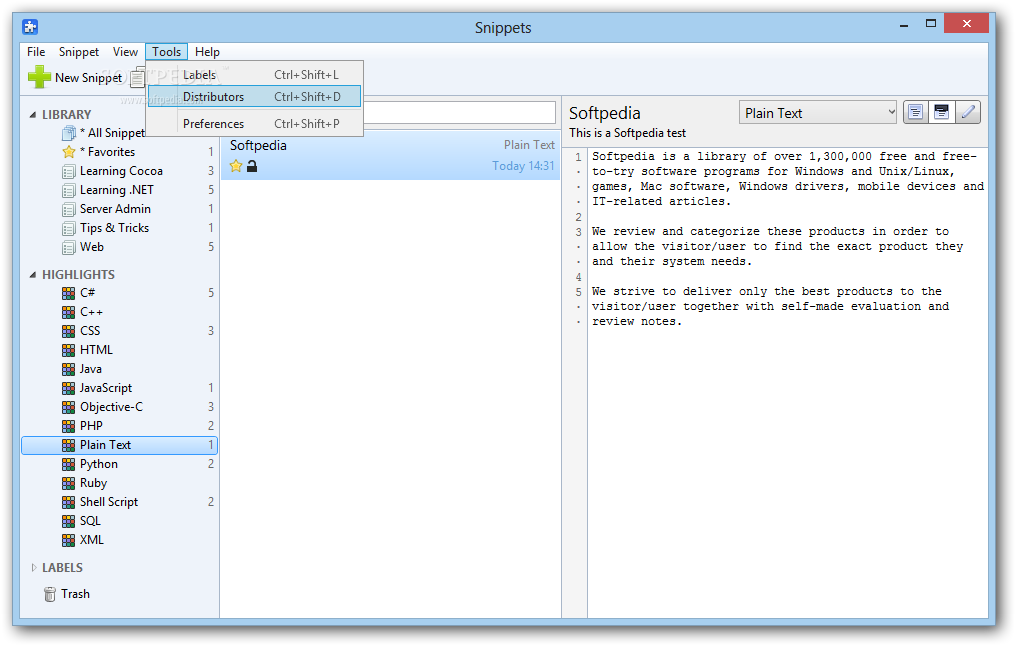The image size is (1016, 646).
Task: Open the Help menu
Action: (x=207, y=52)
